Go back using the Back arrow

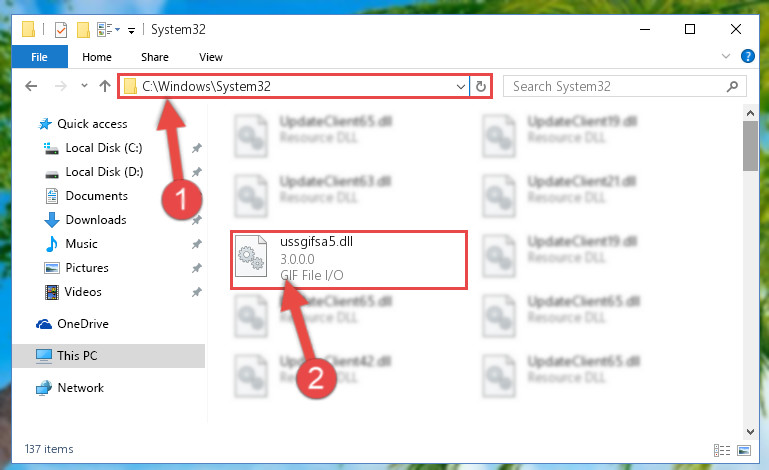point(31,86)
